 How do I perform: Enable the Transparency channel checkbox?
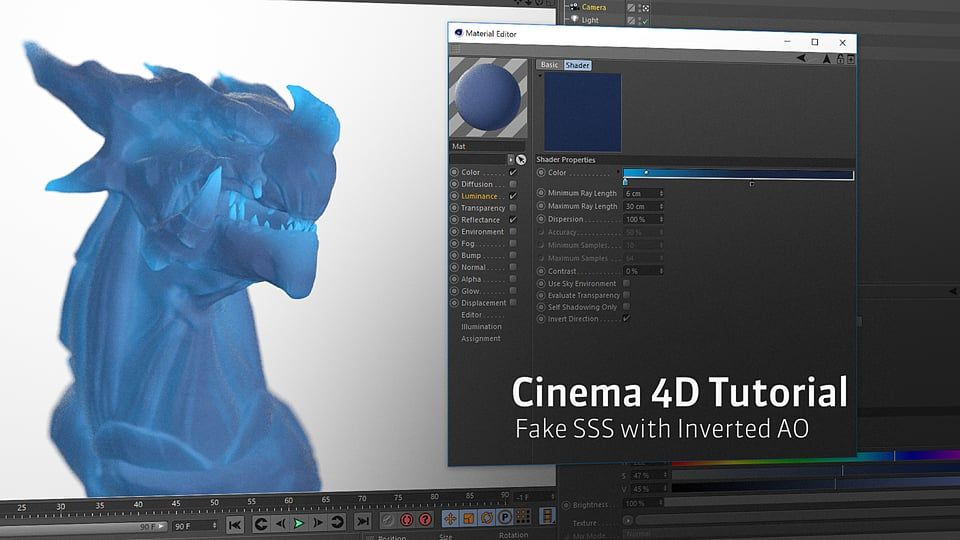tap(512, 208)
